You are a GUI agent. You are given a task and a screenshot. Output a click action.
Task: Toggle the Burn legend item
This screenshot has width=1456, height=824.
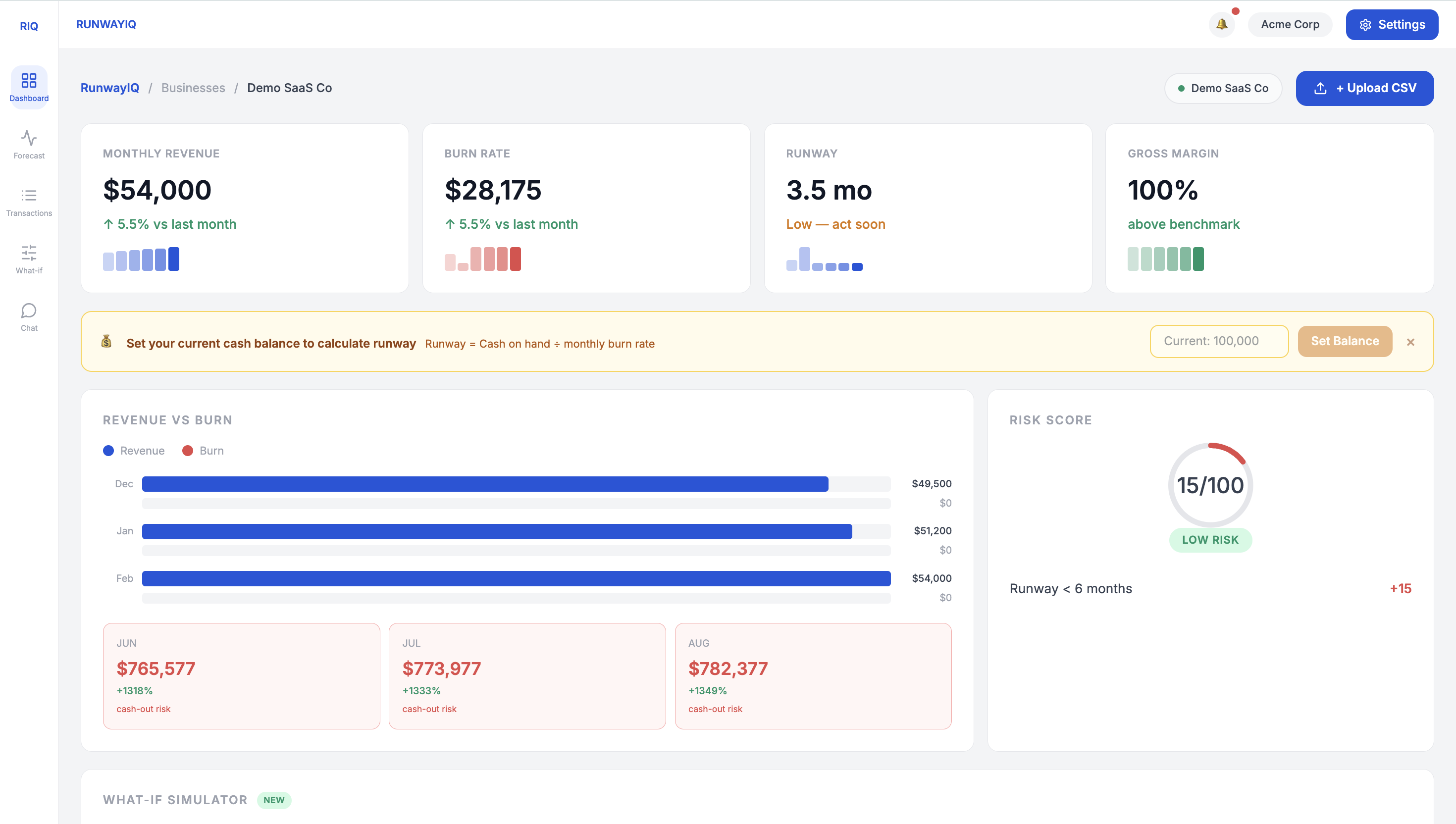203,451
